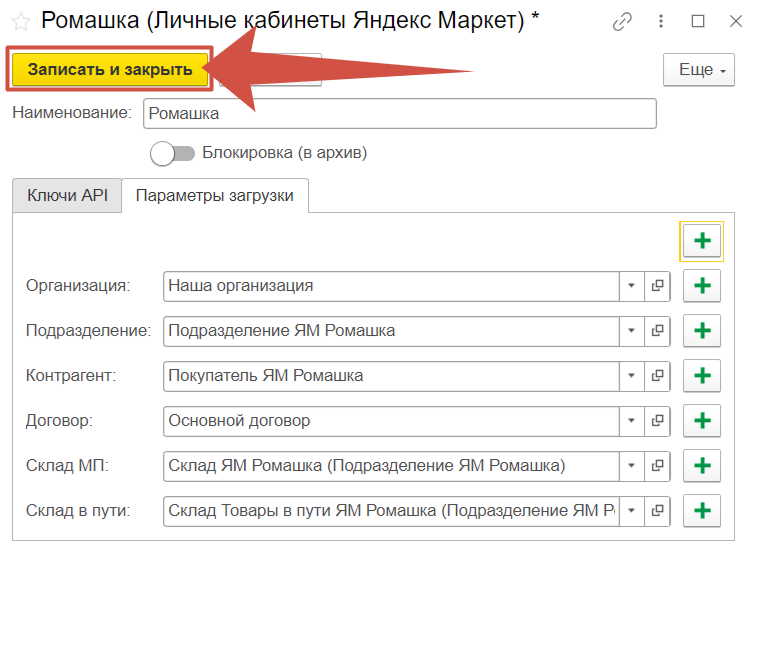Viewport: 760px width, 660px height.
Task: Add to favorites with the star icon
Action: coord(20,21)
